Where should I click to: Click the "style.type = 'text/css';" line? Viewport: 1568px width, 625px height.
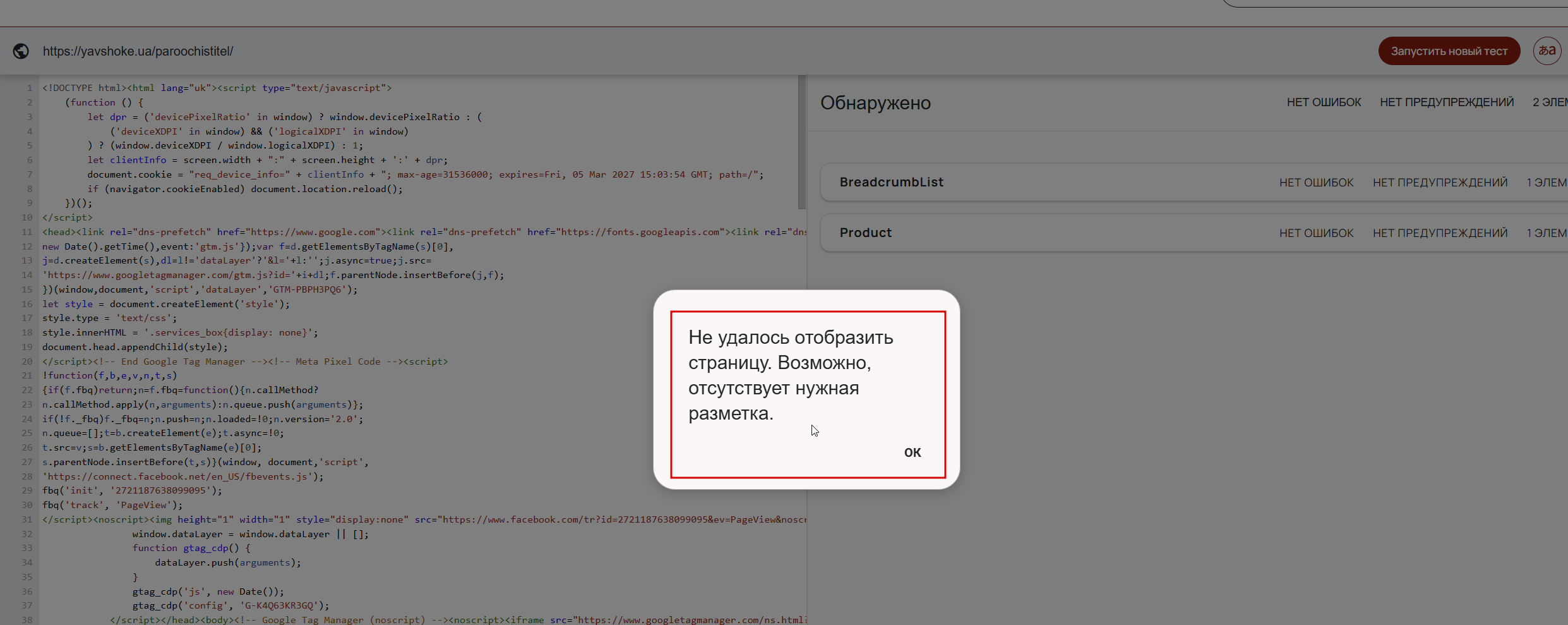click(x=110, y=318)
